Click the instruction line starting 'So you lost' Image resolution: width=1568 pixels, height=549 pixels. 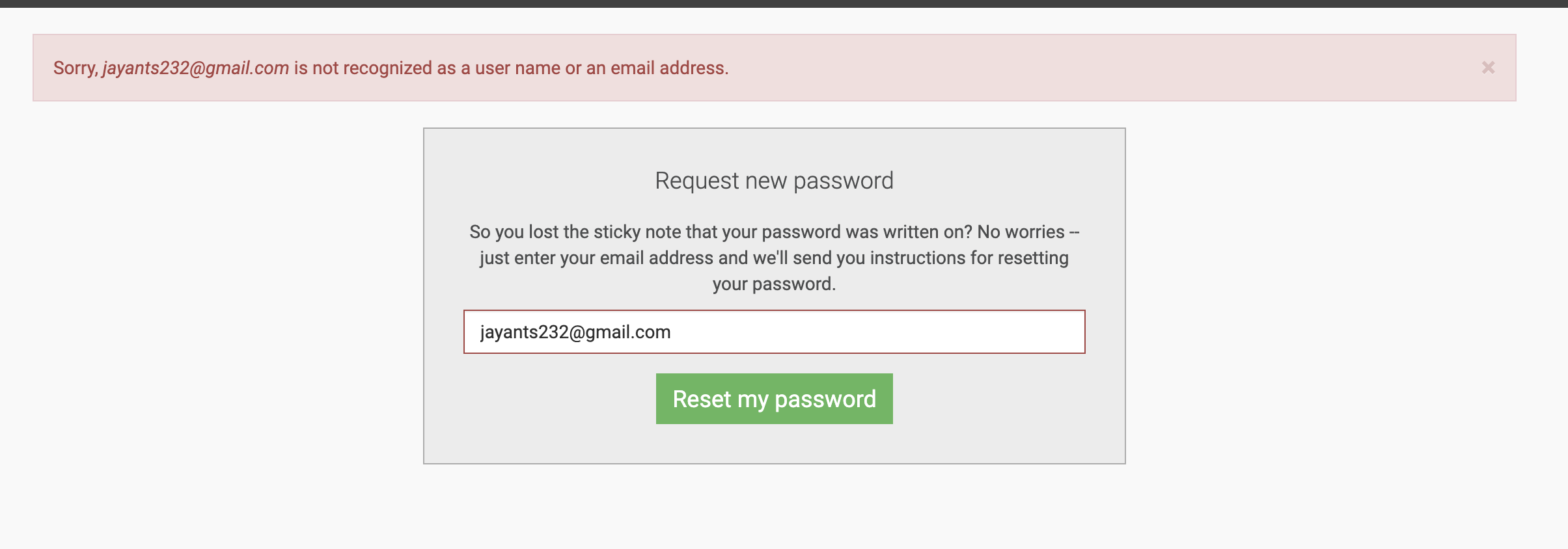pos(774,232)
